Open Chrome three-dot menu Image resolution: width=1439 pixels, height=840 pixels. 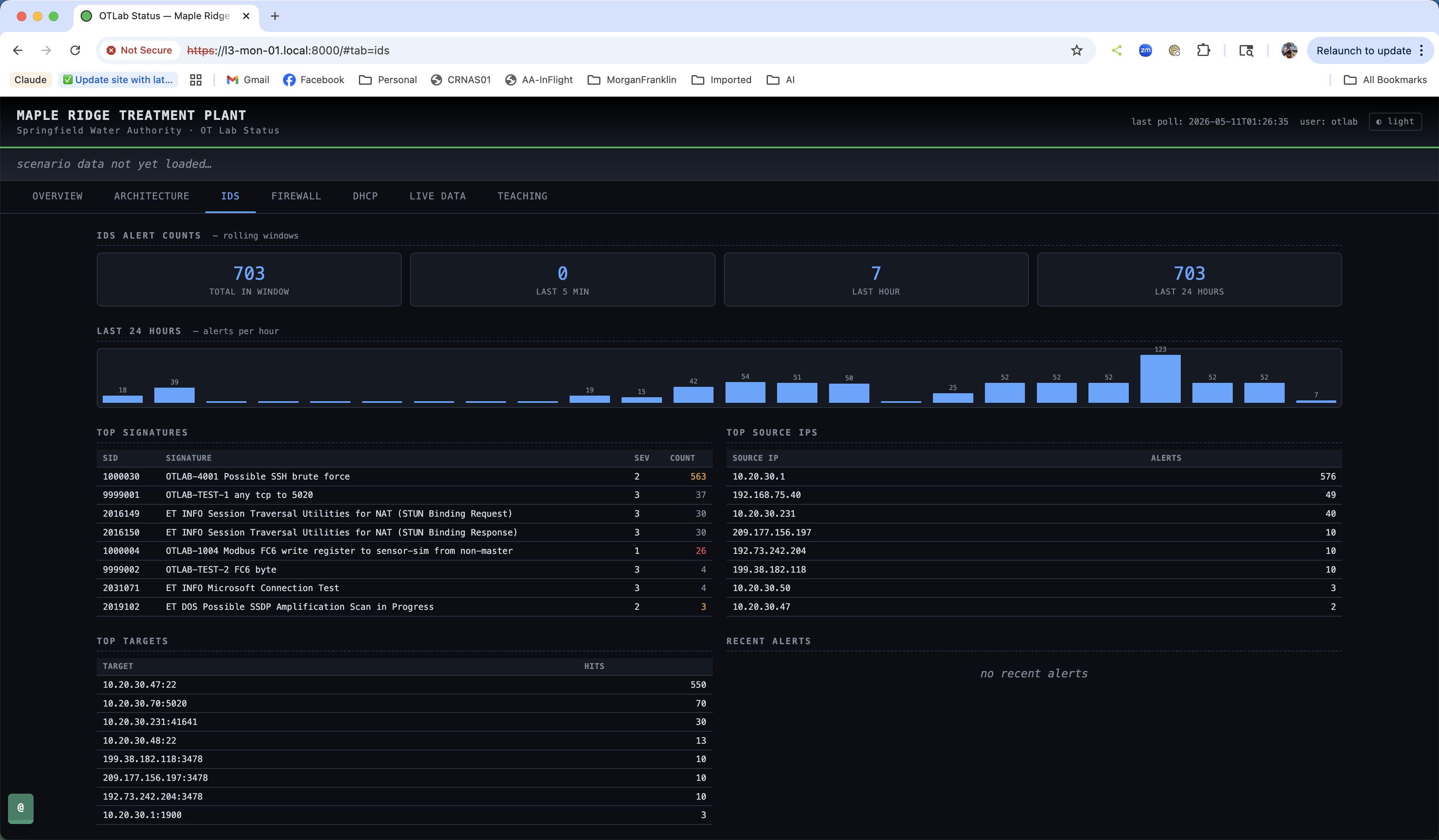(x=1421, y=50)
